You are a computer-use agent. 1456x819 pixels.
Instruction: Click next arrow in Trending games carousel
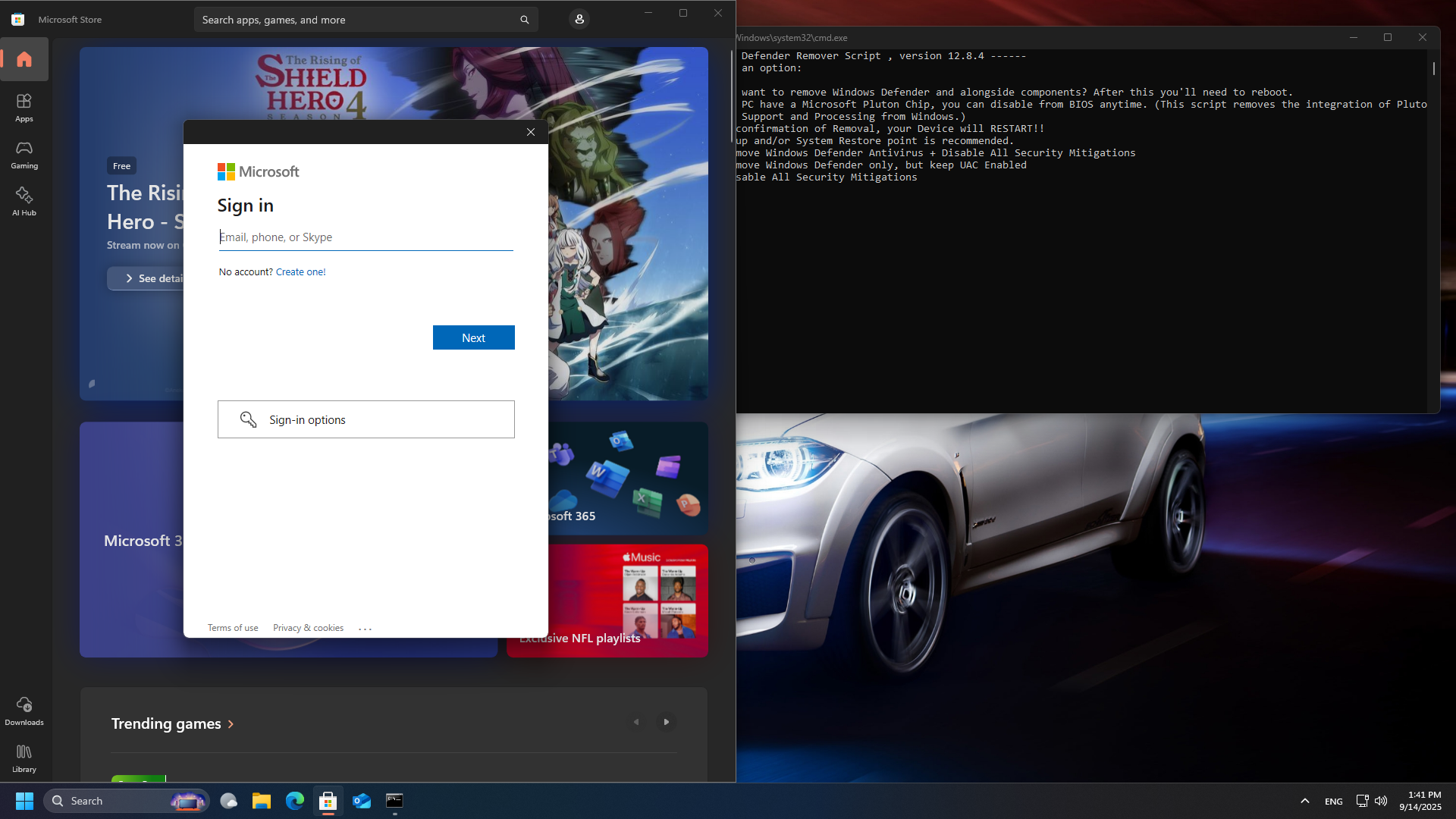pyautogui.click(x=667, y=722)
